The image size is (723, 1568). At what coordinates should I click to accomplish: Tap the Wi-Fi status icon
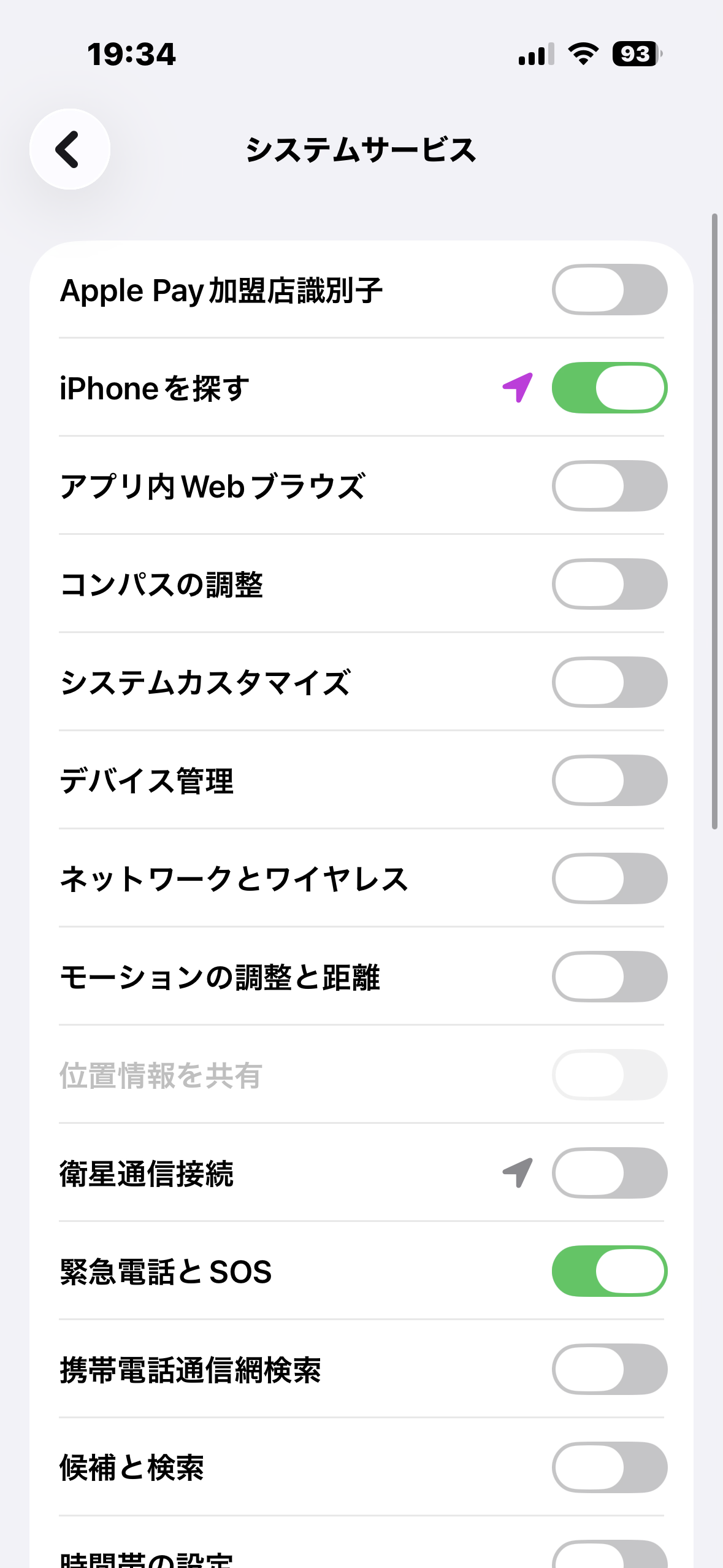[x=583, y=54]
